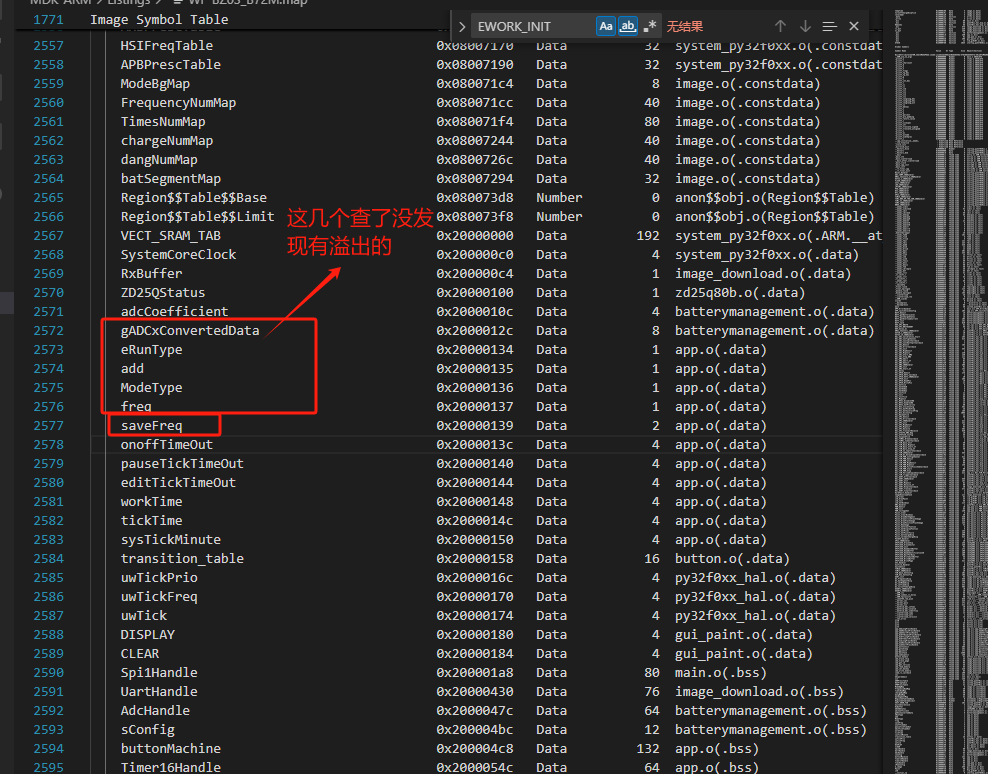Click the tickTime symbol
Image resolution: width=988 pixels, height=774 pixels.
151,521
